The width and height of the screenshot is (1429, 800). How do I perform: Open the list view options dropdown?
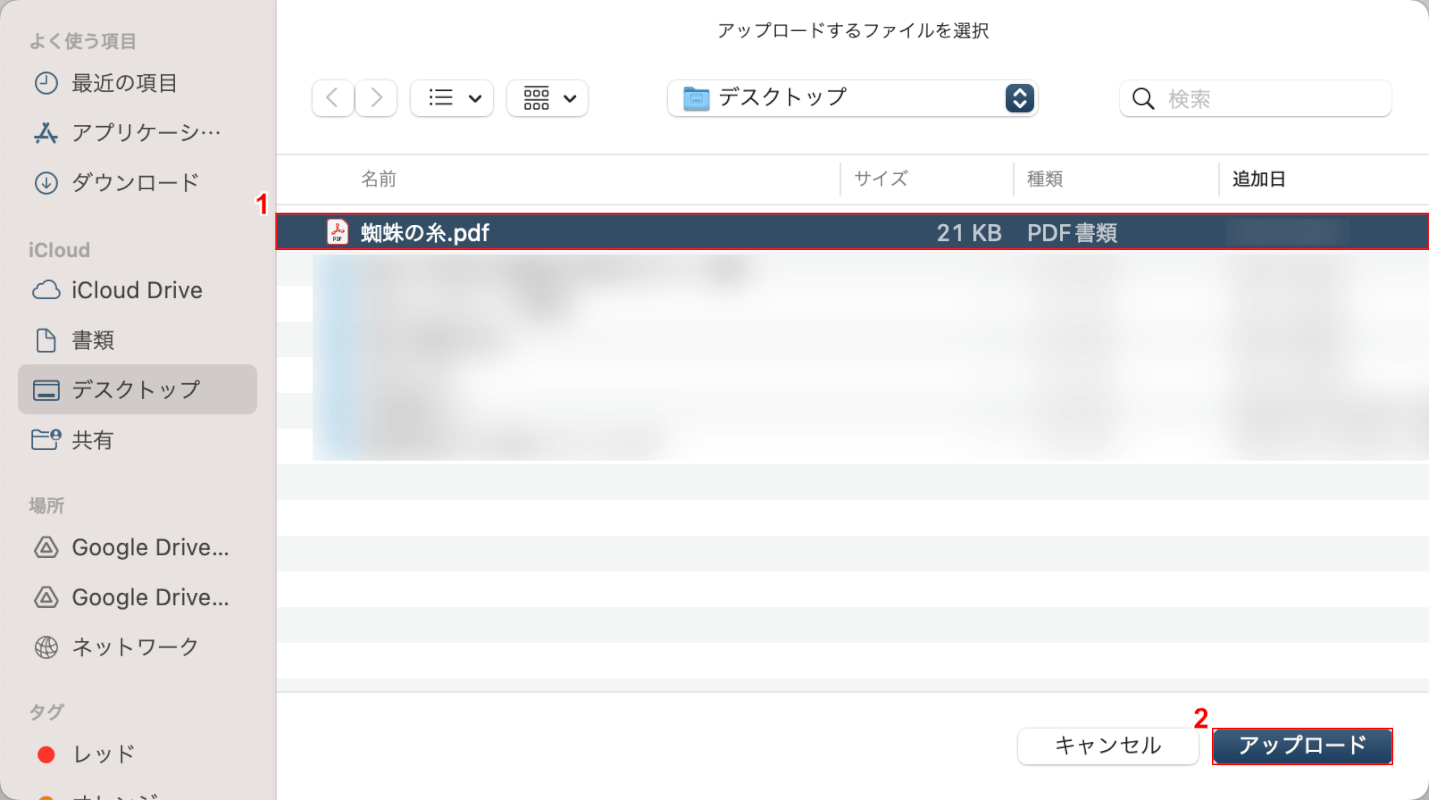click(x=452, y=98)
